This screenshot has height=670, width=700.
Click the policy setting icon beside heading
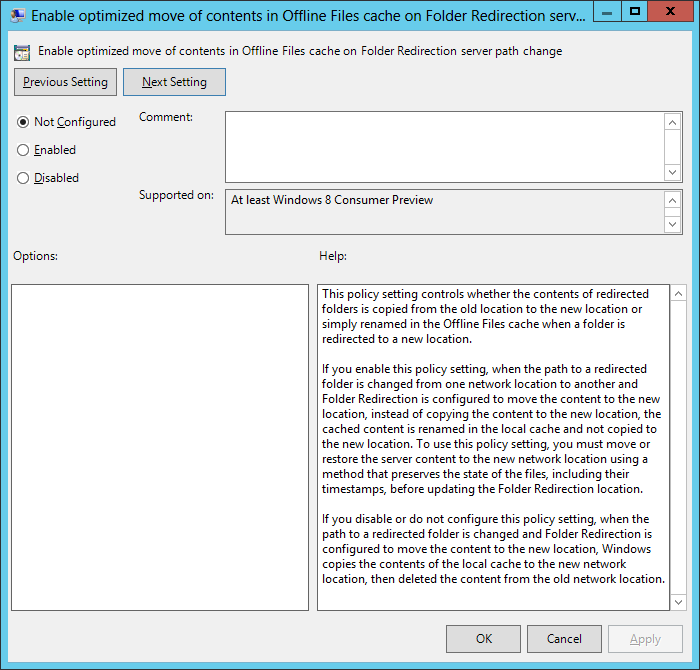tap(22, 52)
